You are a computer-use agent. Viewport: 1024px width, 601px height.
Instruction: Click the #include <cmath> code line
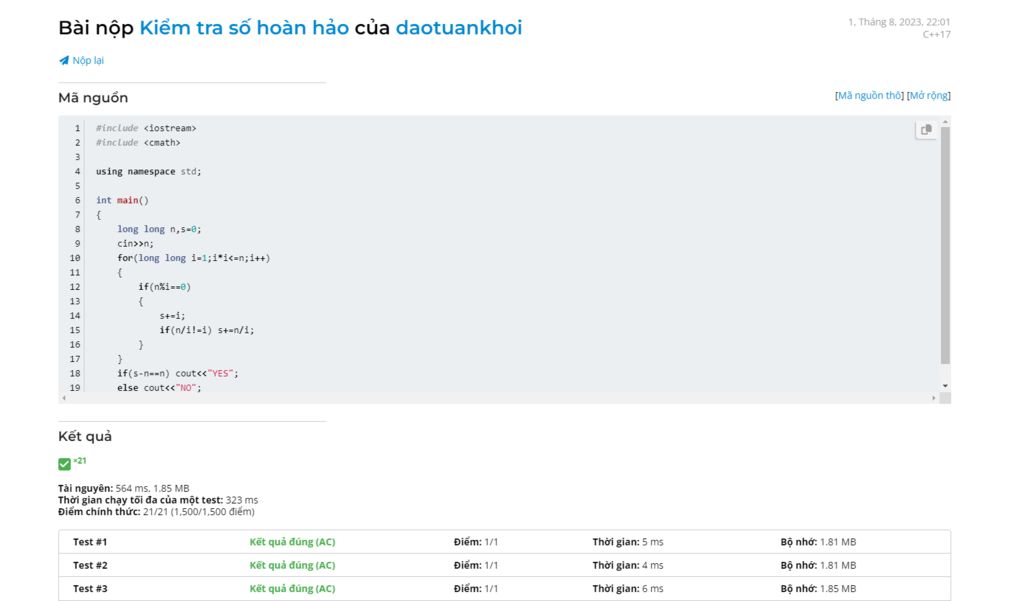pos(138,142)
